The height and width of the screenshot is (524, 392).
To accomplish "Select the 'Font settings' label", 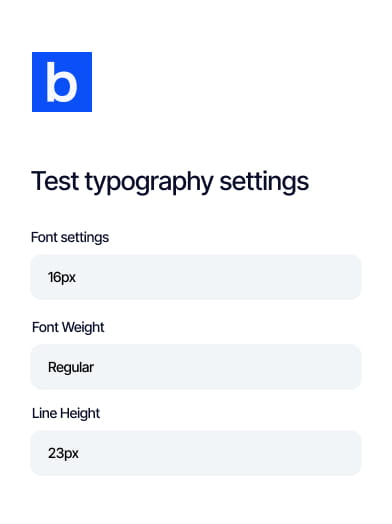I will (x=70, y=238).
